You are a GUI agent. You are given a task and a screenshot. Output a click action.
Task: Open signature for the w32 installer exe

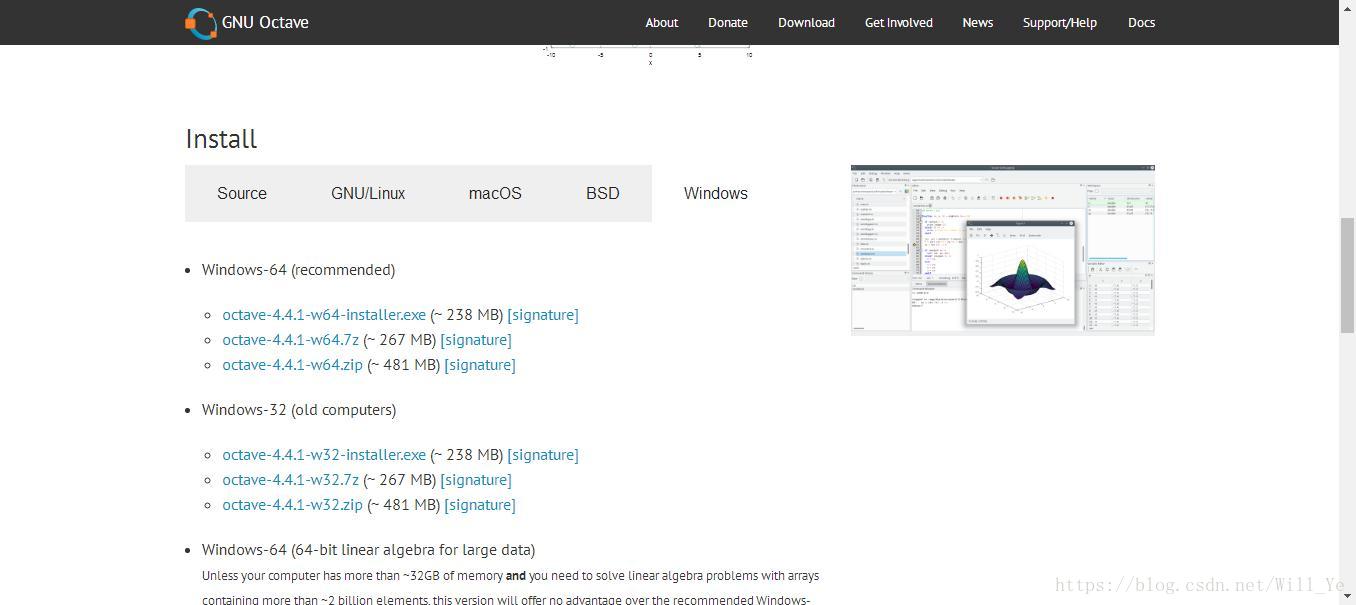click(x=543, y=455)
